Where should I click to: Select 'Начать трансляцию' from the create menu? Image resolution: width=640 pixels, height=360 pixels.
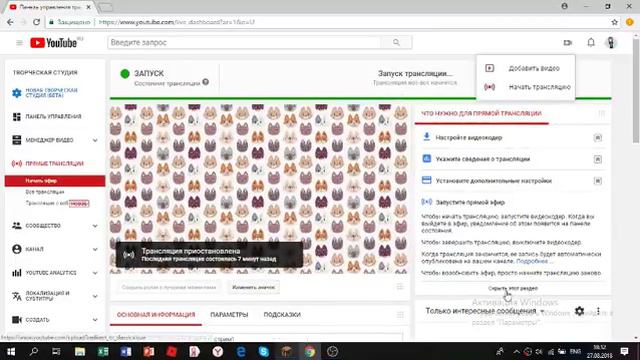click(x=526, y=87)
